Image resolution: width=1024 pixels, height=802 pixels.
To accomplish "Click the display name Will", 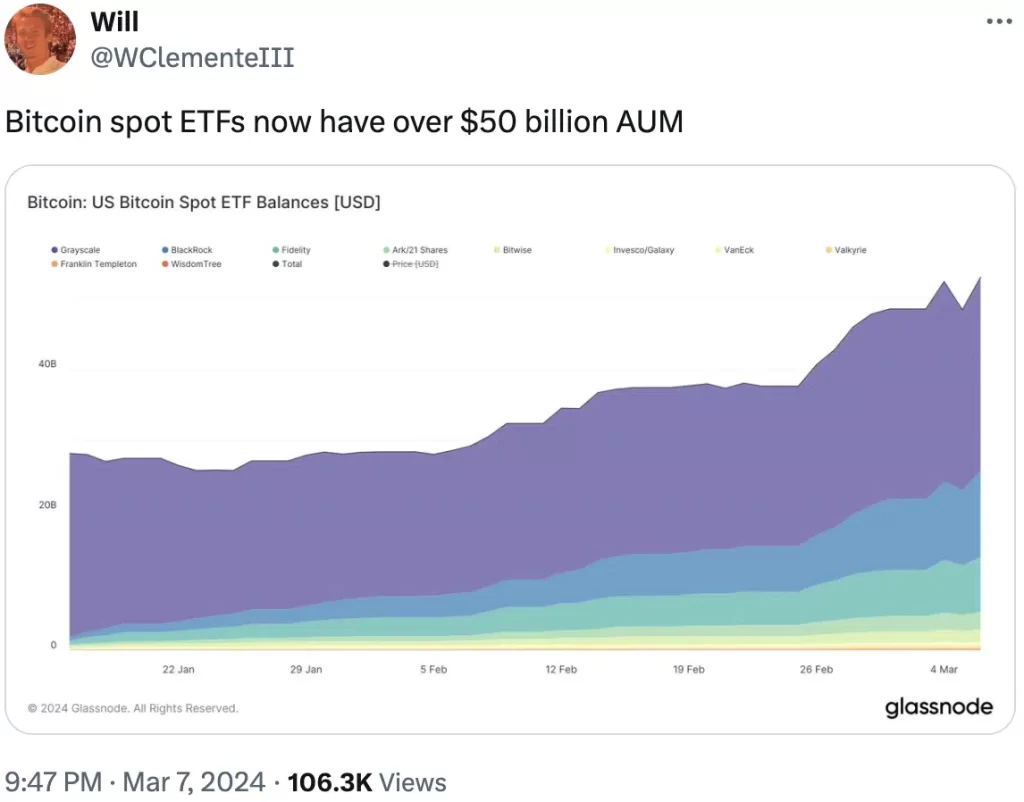I will (114, 20).
